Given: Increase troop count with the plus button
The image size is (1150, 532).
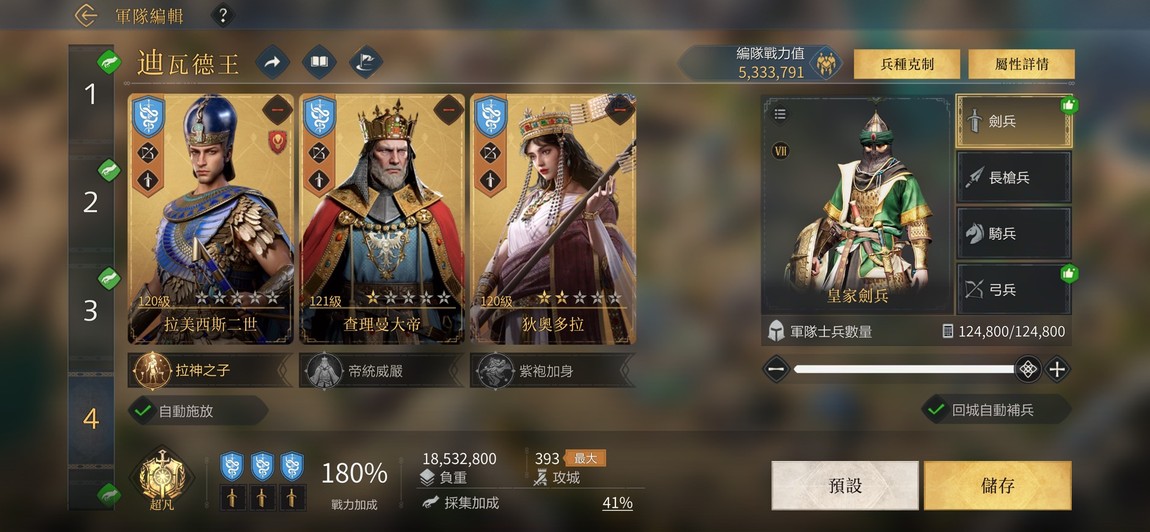Looking at the screenshot, I should [x=1057, y=369].
